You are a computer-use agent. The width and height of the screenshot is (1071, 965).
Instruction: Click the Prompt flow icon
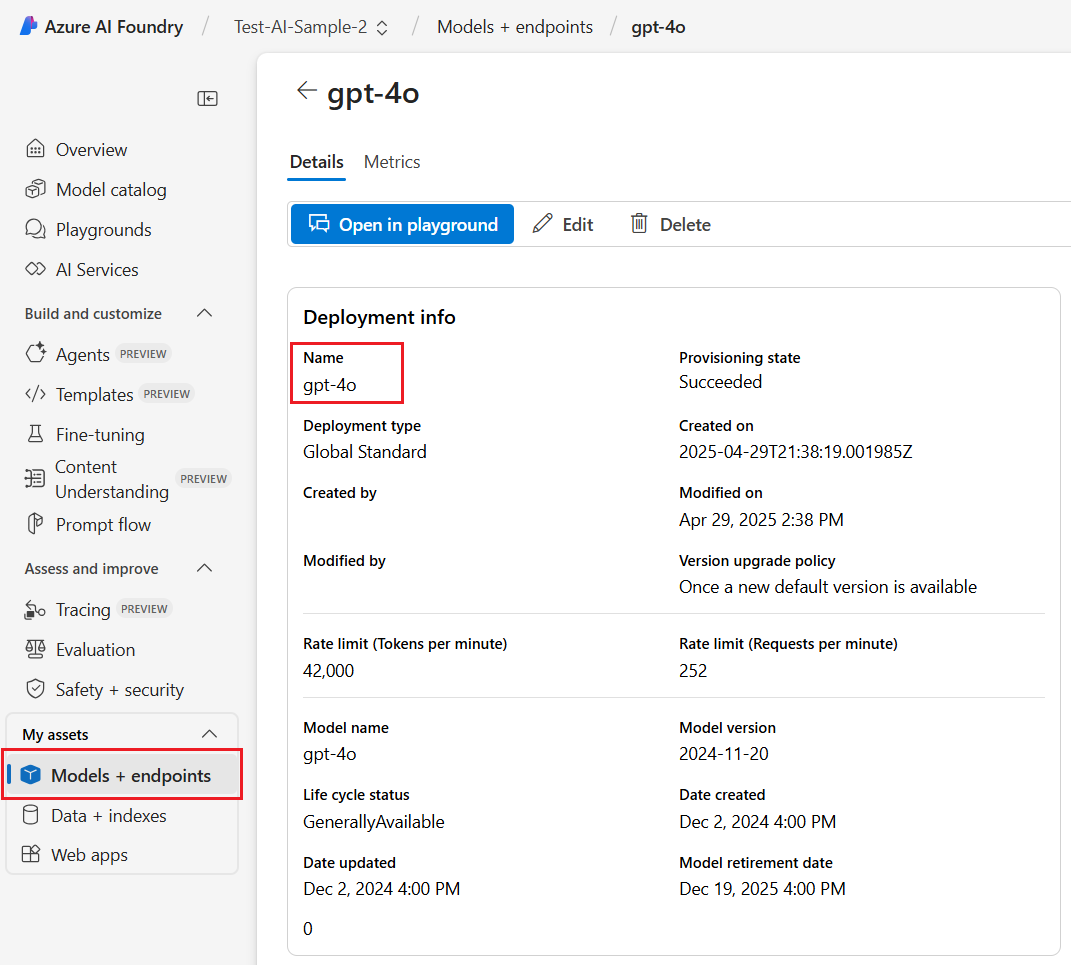coord(35,524)
